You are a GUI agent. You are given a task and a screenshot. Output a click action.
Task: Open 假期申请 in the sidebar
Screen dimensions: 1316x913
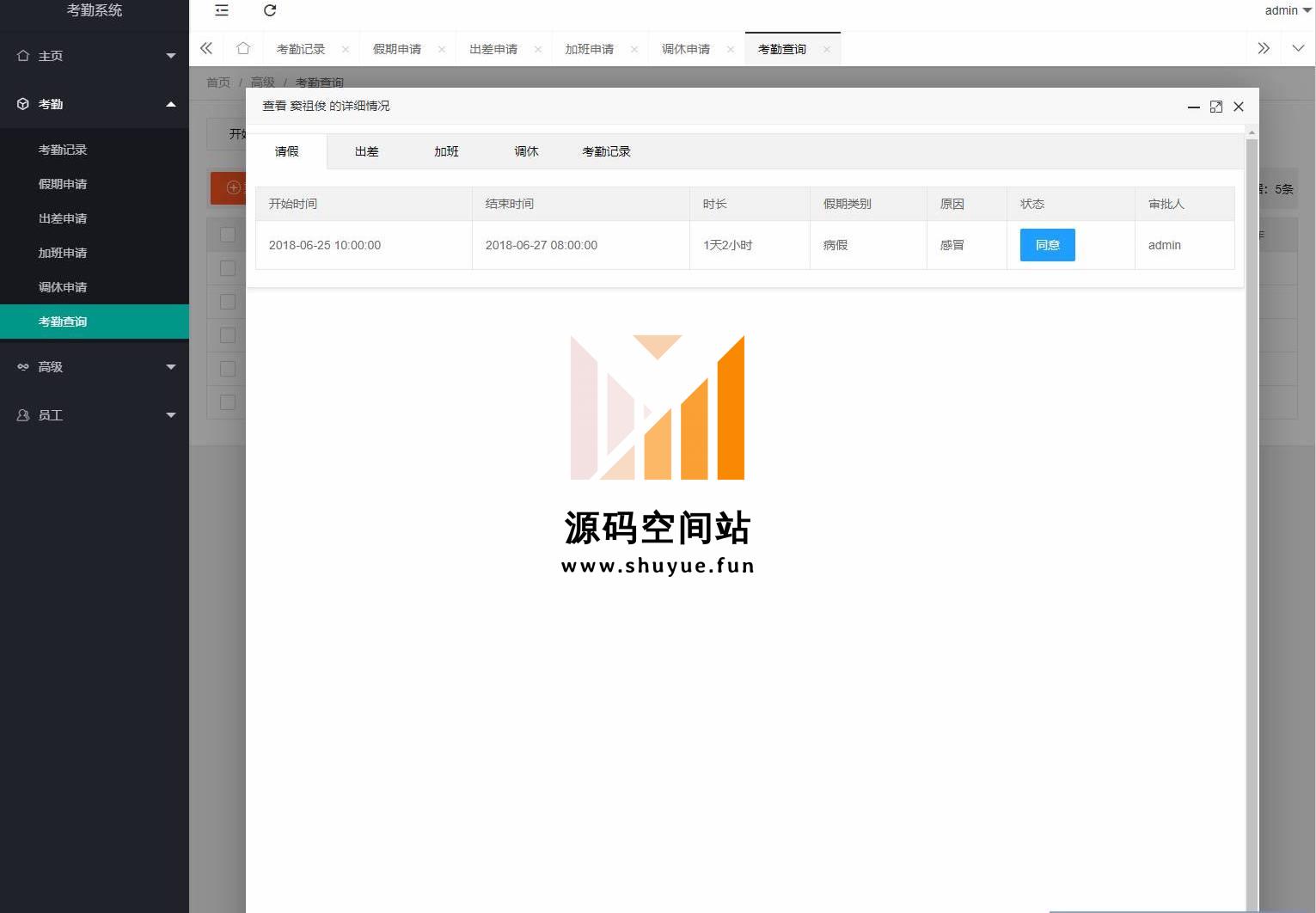pos(95,184)
